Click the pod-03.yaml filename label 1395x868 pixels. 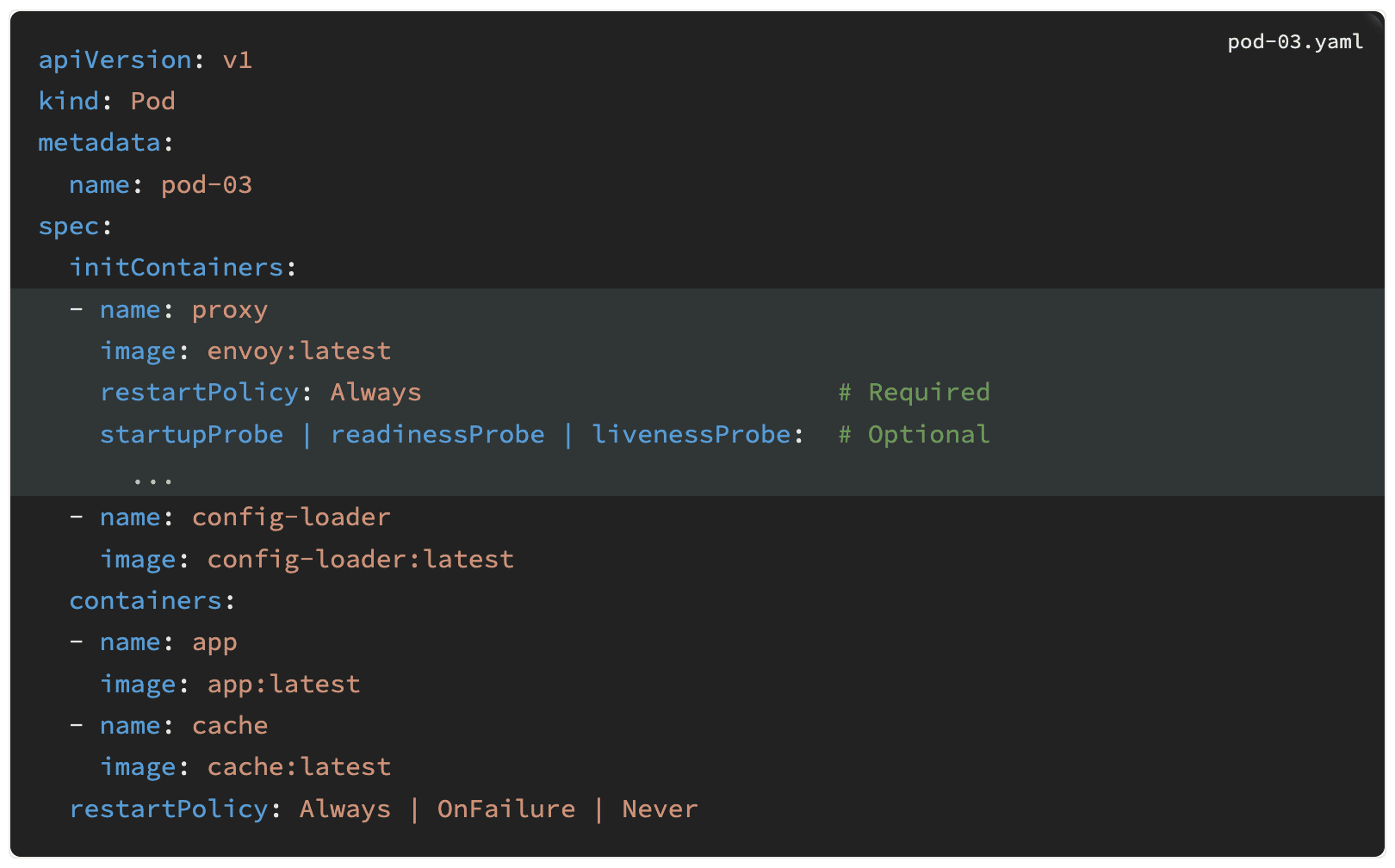(1295, 42)
